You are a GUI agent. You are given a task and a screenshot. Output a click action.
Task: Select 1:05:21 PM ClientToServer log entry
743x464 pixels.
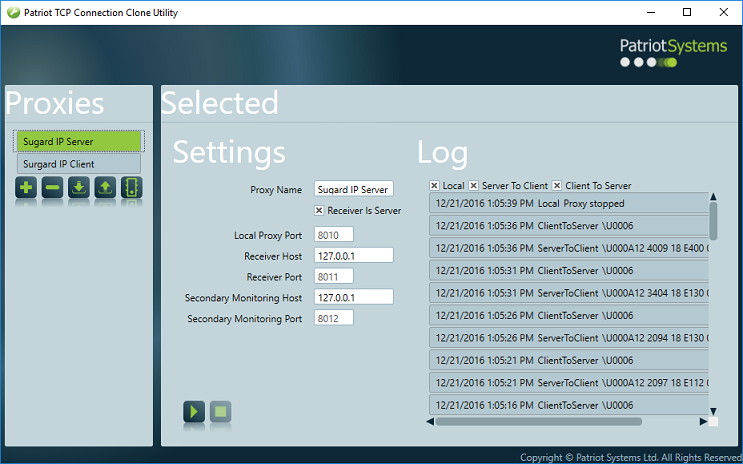(x=569, y=360)
